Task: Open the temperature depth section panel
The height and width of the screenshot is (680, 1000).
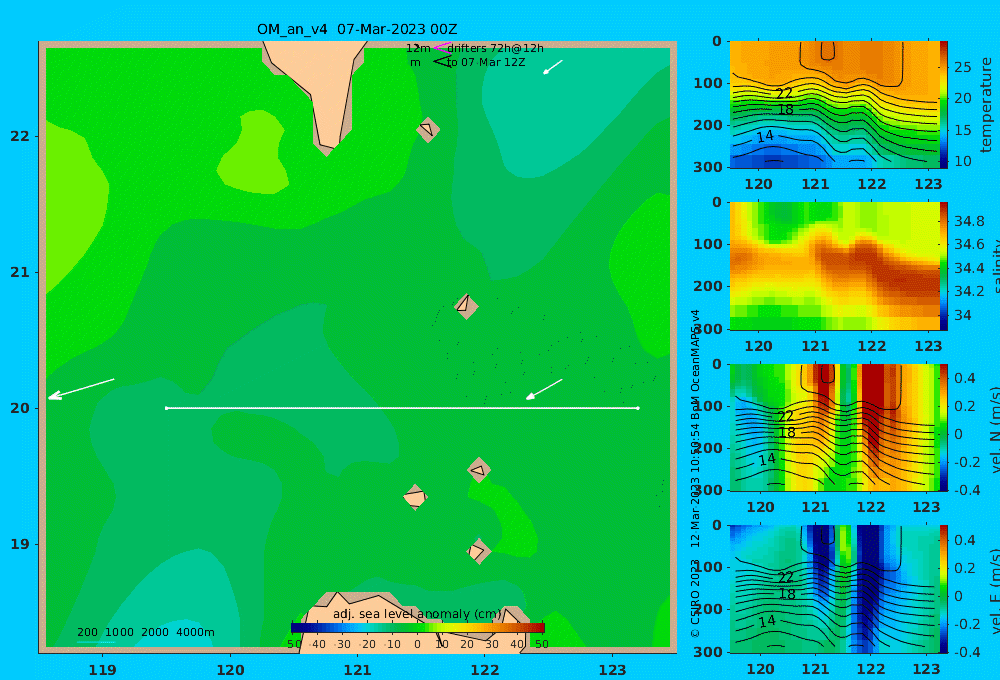Action: pos(834,105)
